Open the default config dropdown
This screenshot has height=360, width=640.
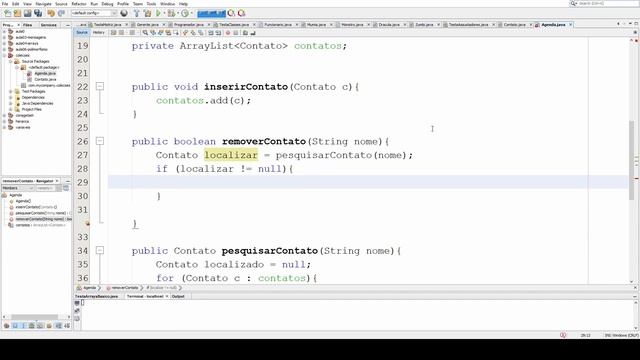click(94, 13)
